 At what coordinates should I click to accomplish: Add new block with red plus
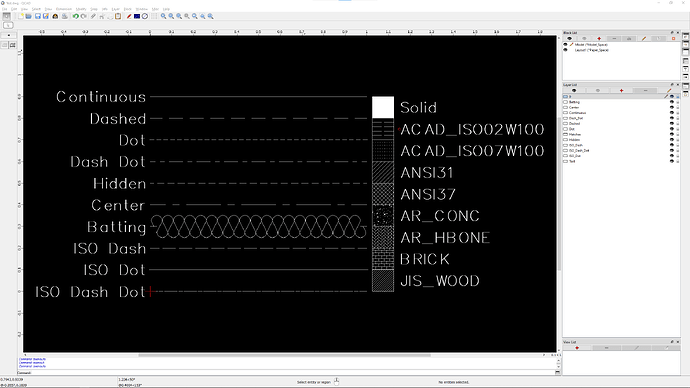tap(599, 39)
